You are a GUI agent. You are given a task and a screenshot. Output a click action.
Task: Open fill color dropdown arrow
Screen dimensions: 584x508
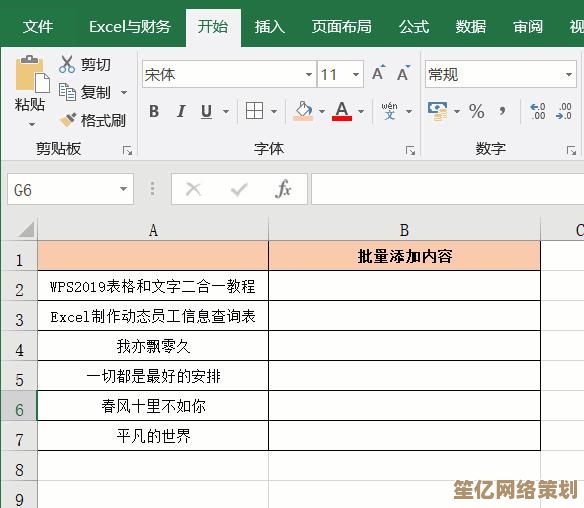(x=322, y=111)
